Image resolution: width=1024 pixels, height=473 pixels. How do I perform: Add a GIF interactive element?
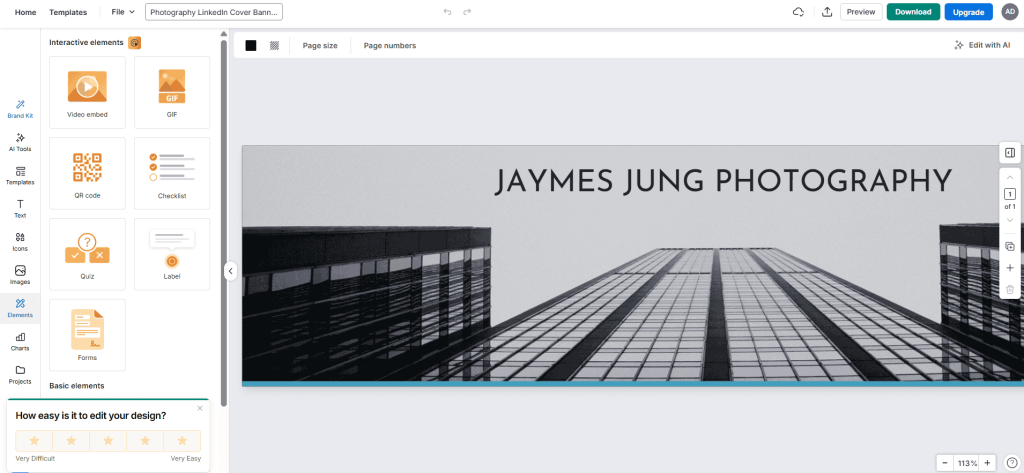click(172, 92)
